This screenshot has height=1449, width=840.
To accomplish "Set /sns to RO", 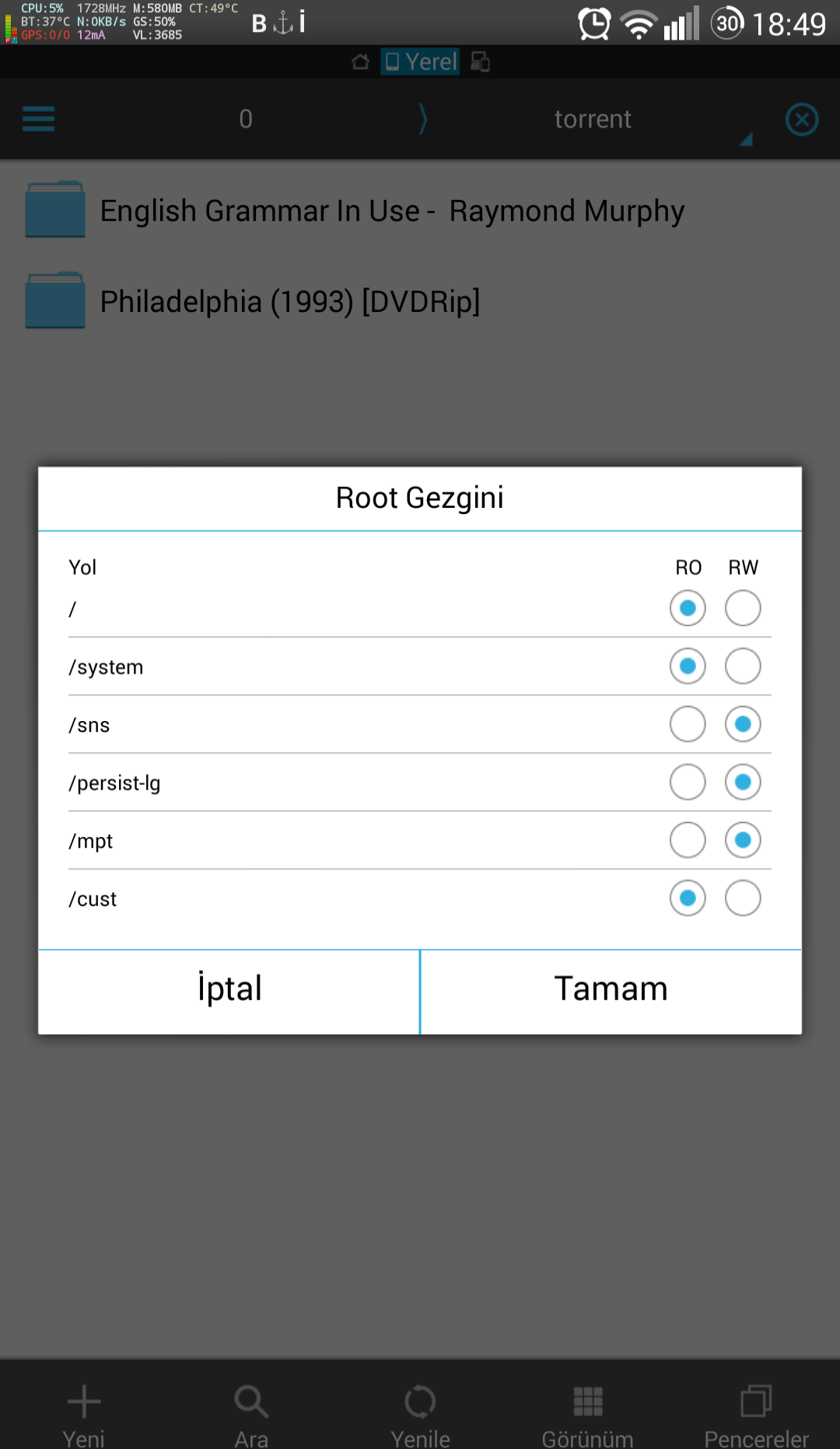I will click(x=688, y=724).
